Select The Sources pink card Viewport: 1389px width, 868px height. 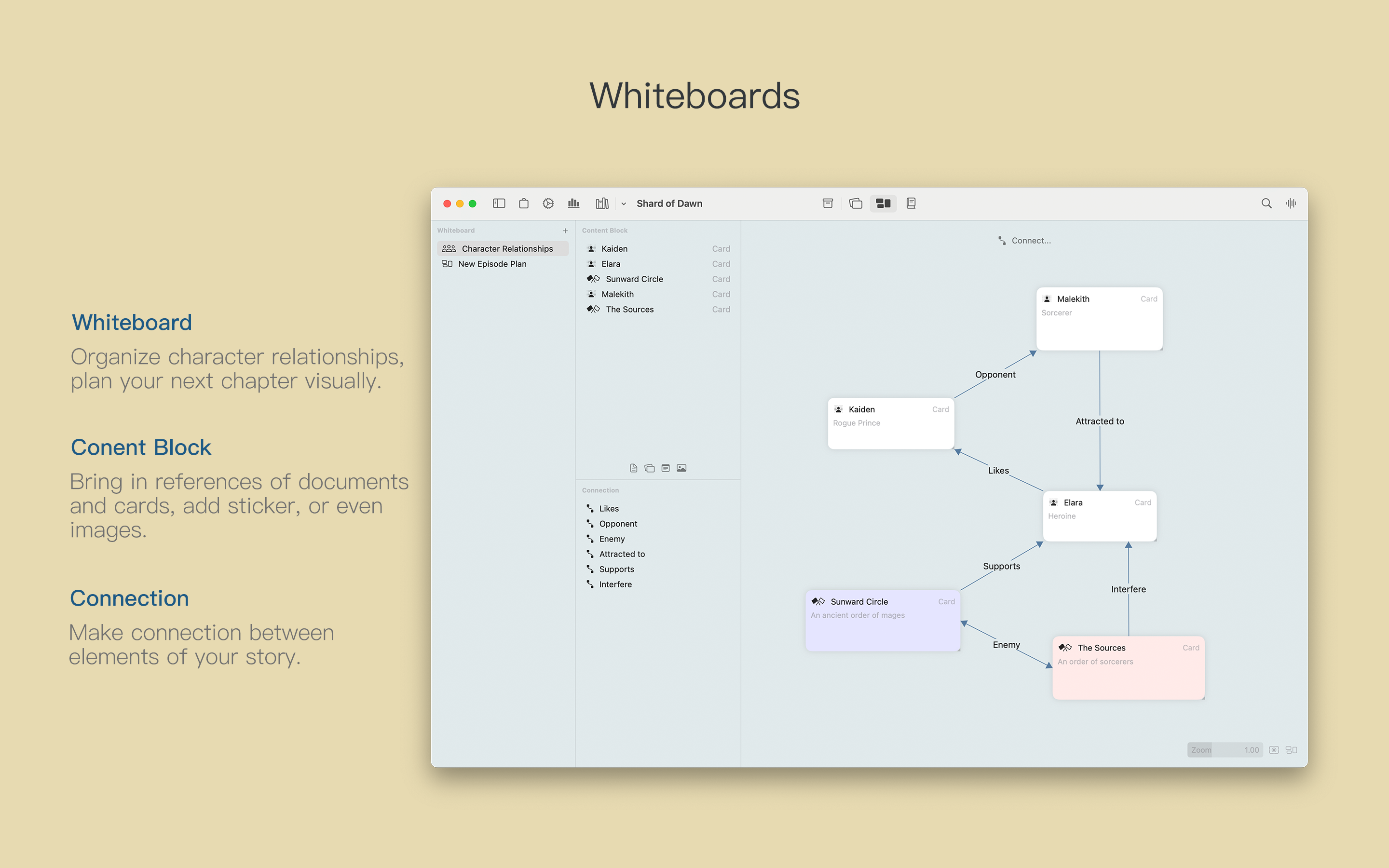(1129, 668)
